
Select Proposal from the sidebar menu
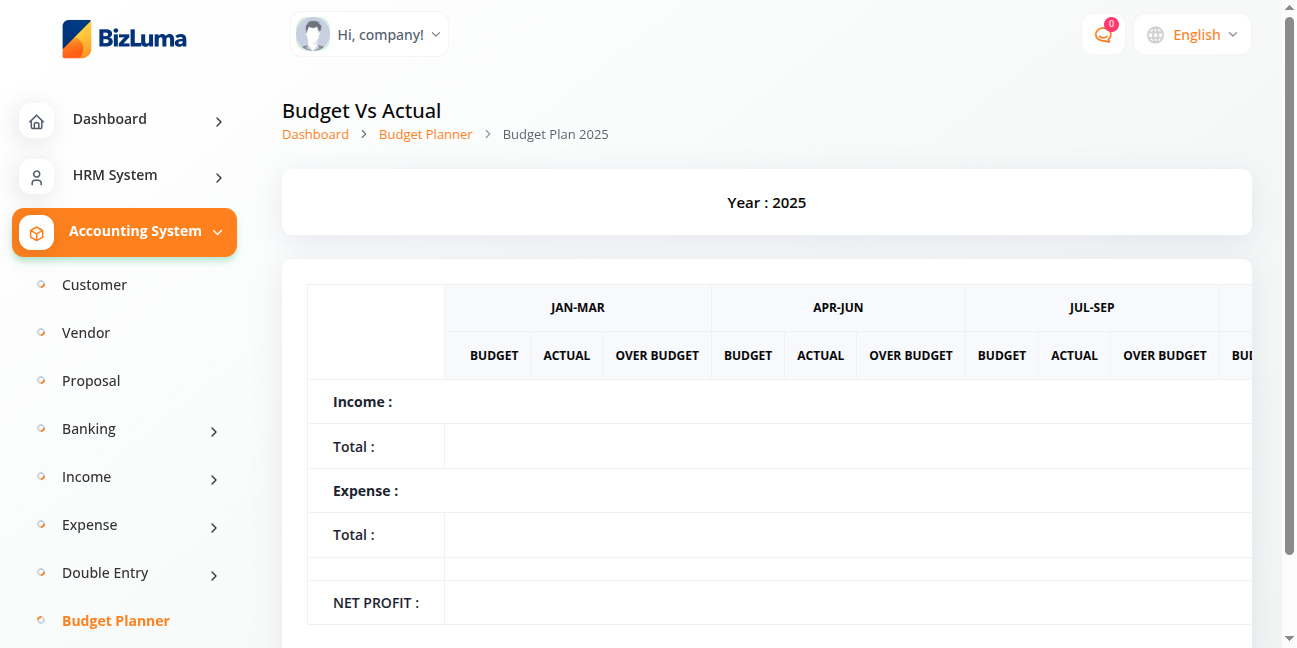pos(91,381)
